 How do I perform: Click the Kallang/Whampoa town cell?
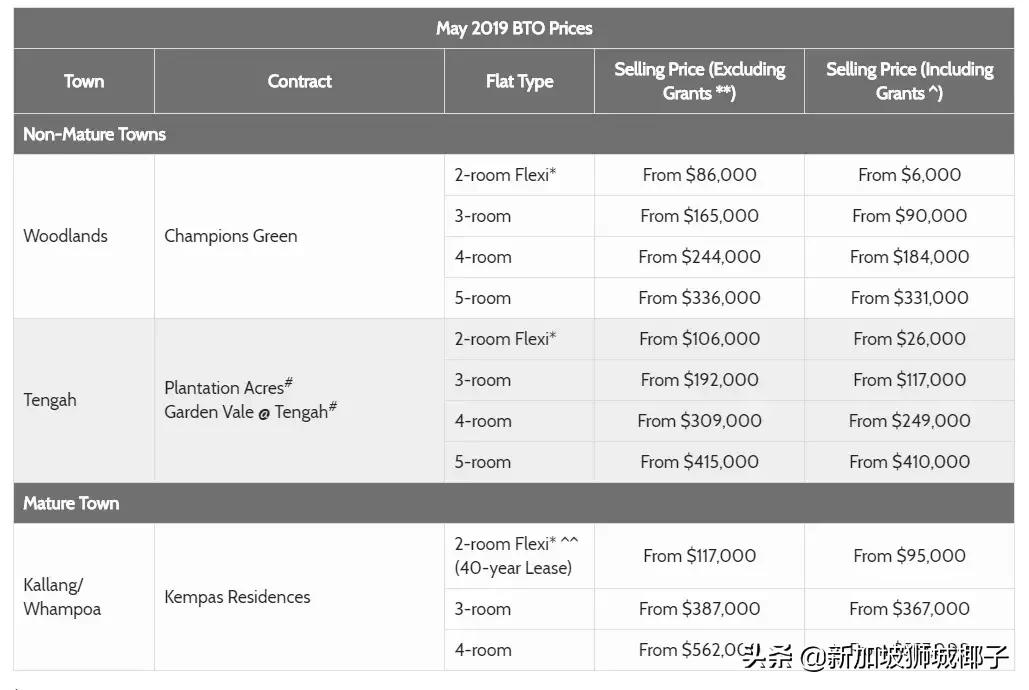point(62,597)
